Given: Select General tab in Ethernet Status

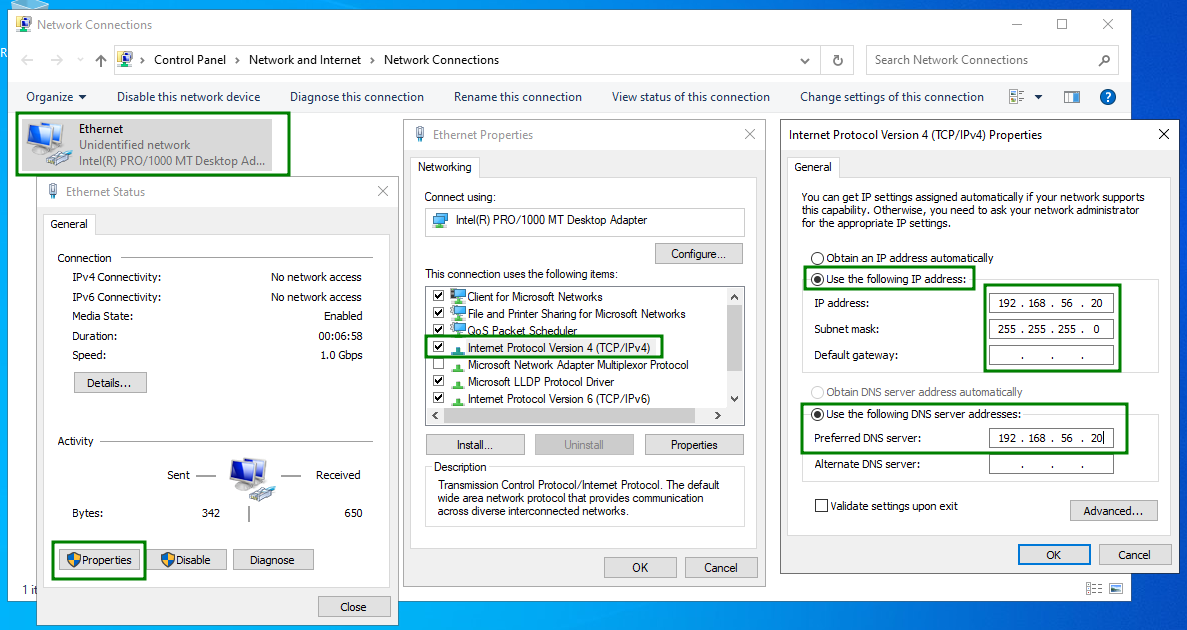Looking at the screenshot, I should click(x=69, y=224).
